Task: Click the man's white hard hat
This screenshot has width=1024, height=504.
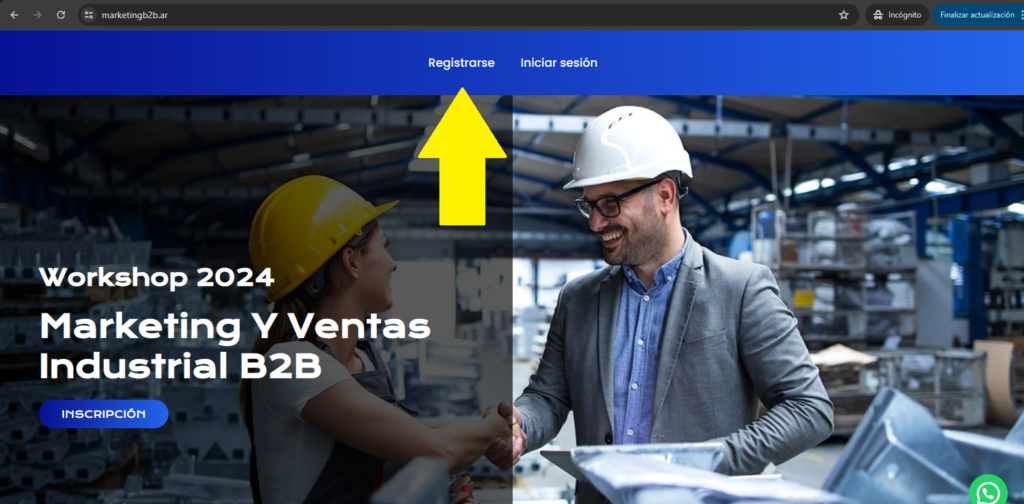Action: coord(628,148)
